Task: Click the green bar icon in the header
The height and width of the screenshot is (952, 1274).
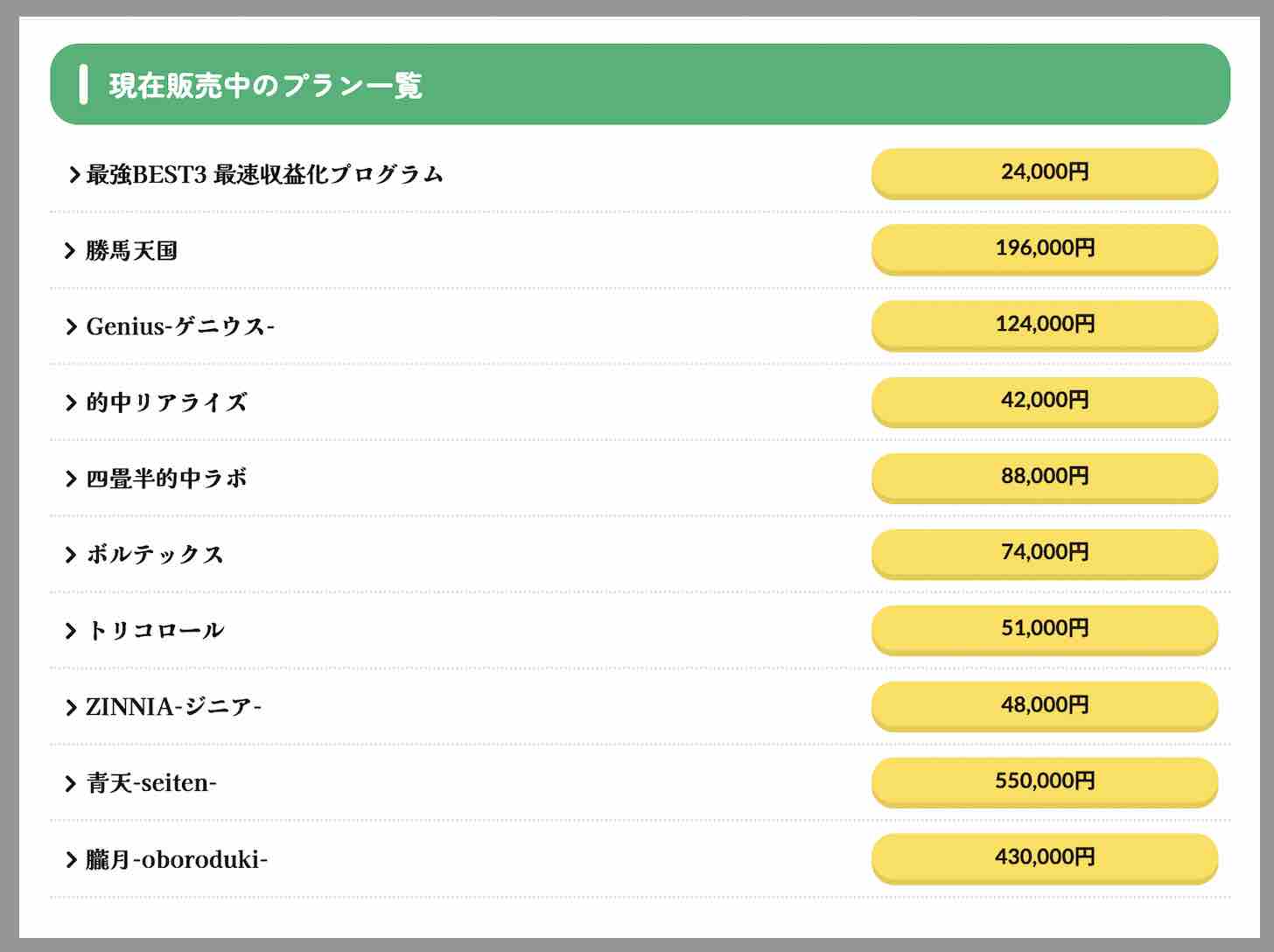Action: (84, 85)
